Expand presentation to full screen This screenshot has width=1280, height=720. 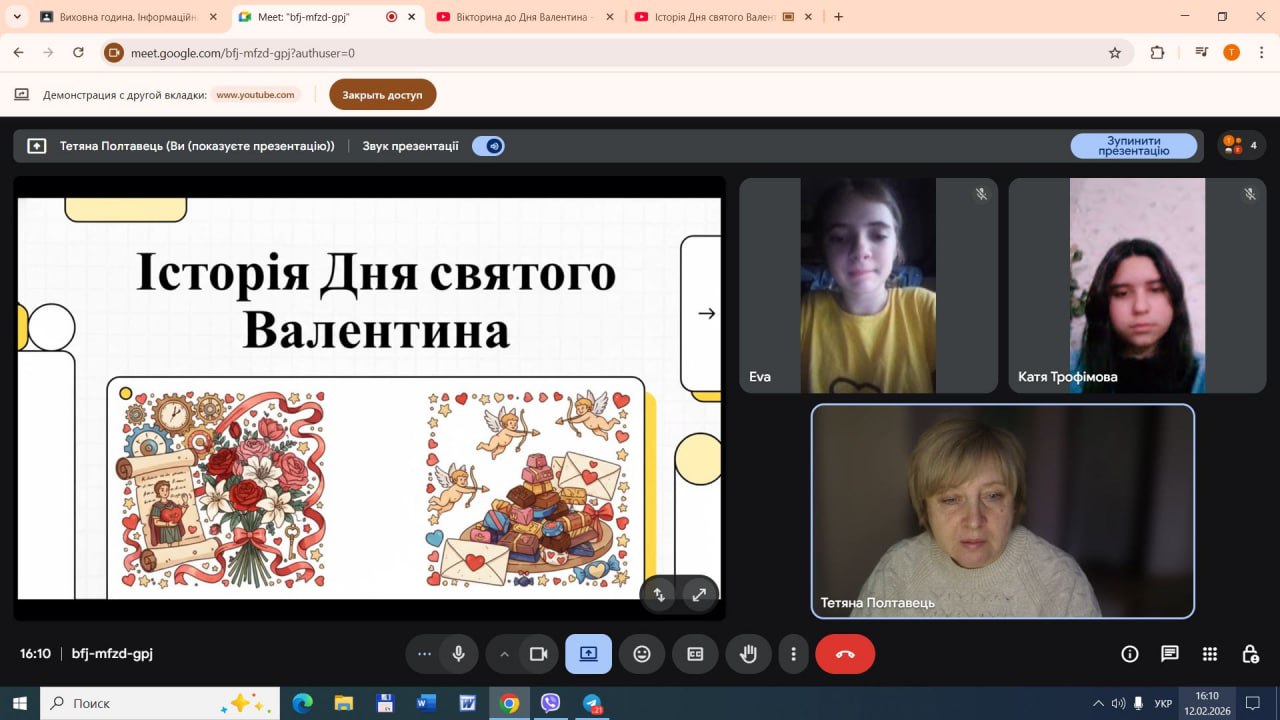coord(699,594)
